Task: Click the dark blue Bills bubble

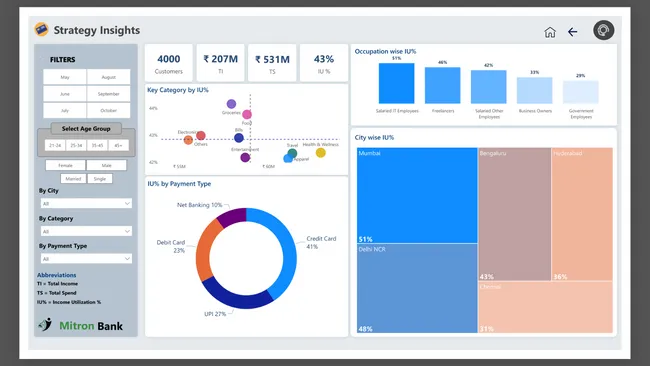Action: click(239, 138)
